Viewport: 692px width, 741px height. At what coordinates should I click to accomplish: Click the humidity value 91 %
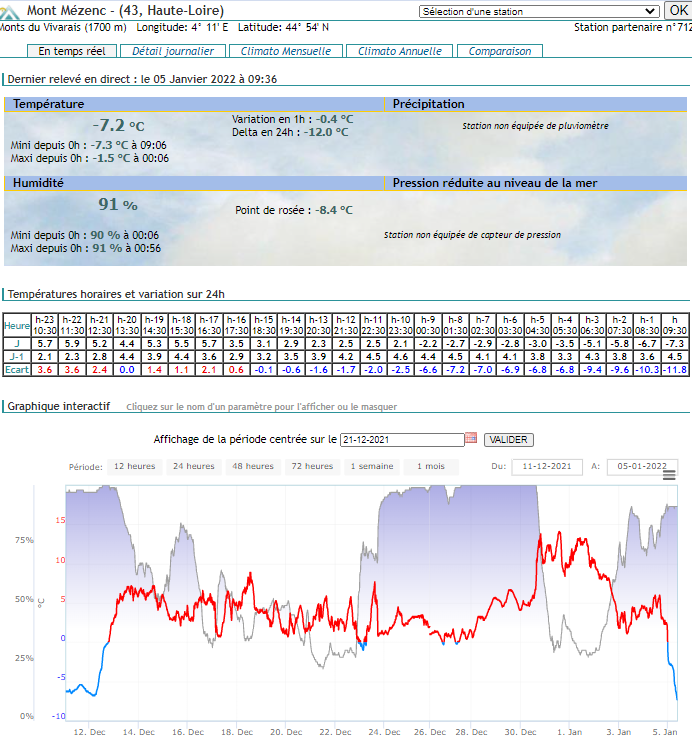(118, 204)
